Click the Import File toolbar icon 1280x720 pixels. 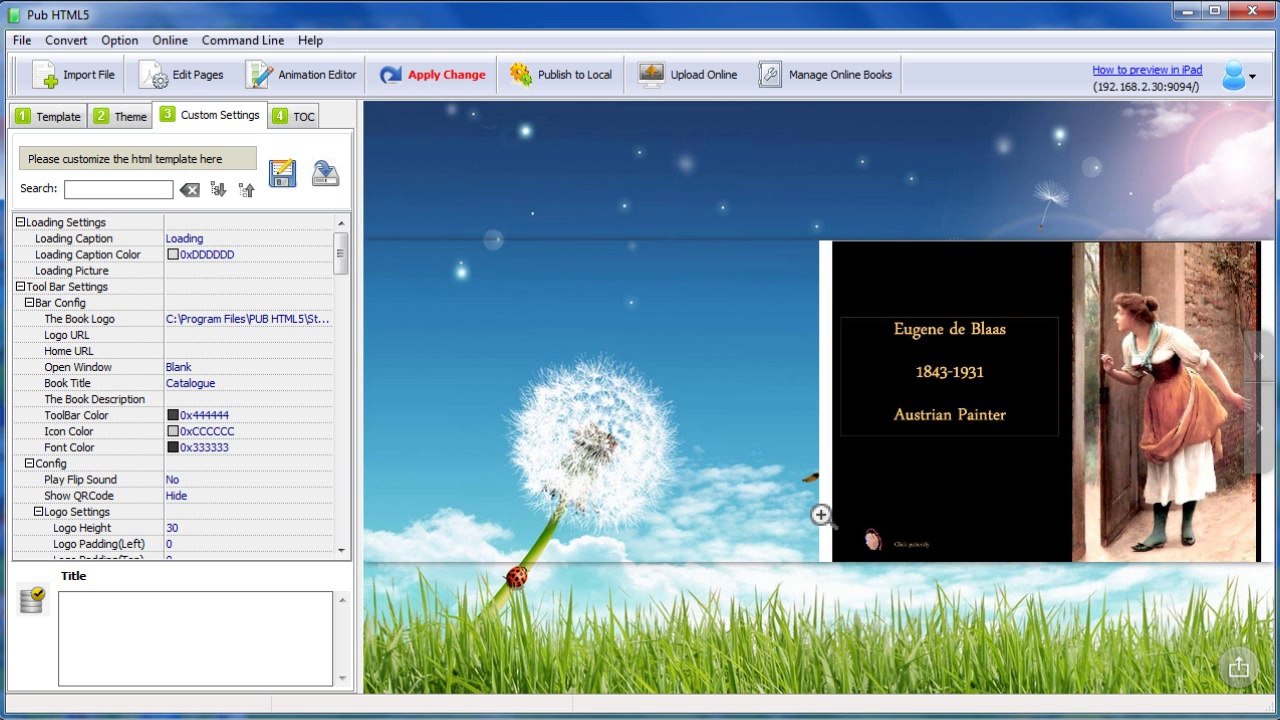[x=46, y=75]
